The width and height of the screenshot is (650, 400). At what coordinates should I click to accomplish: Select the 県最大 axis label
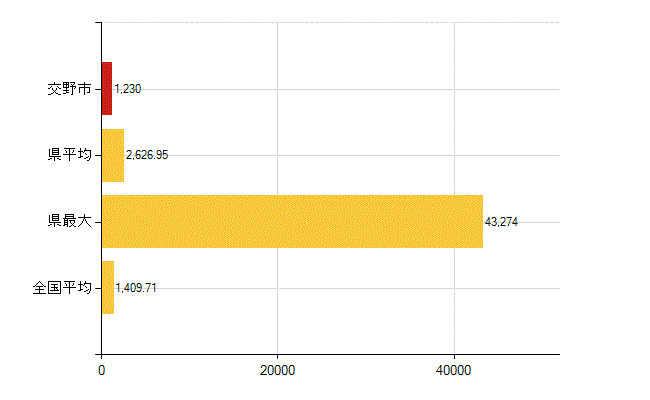69,221
